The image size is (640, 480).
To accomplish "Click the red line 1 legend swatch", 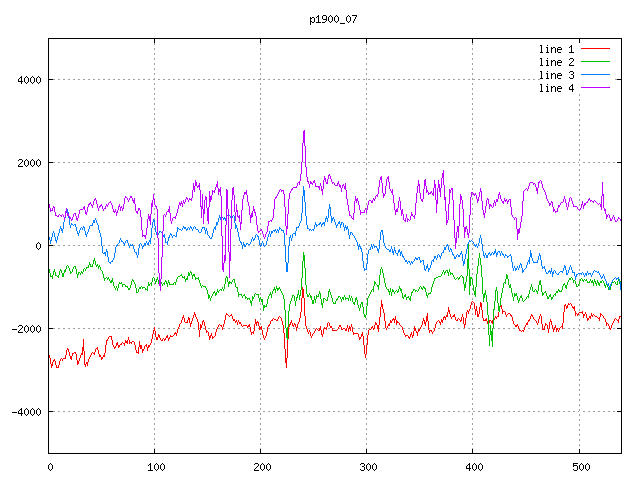I will point(596,49).
